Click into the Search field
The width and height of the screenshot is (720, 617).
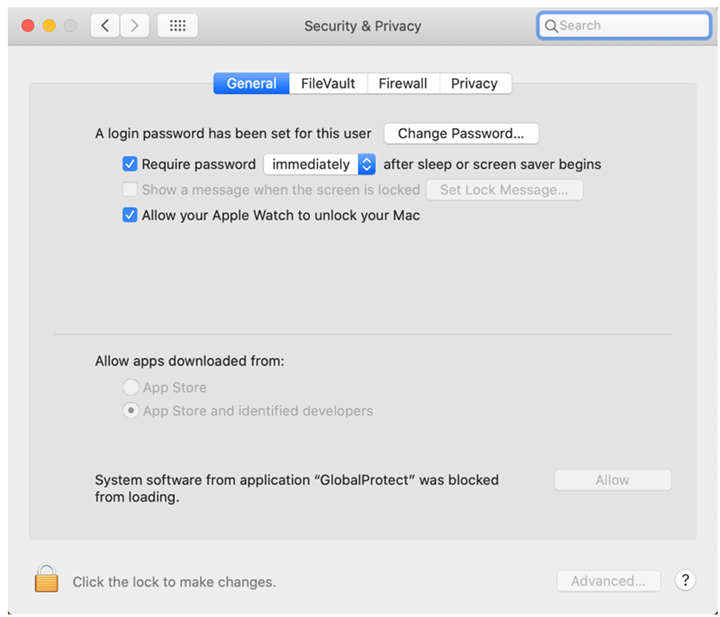(x=628, y=26)
